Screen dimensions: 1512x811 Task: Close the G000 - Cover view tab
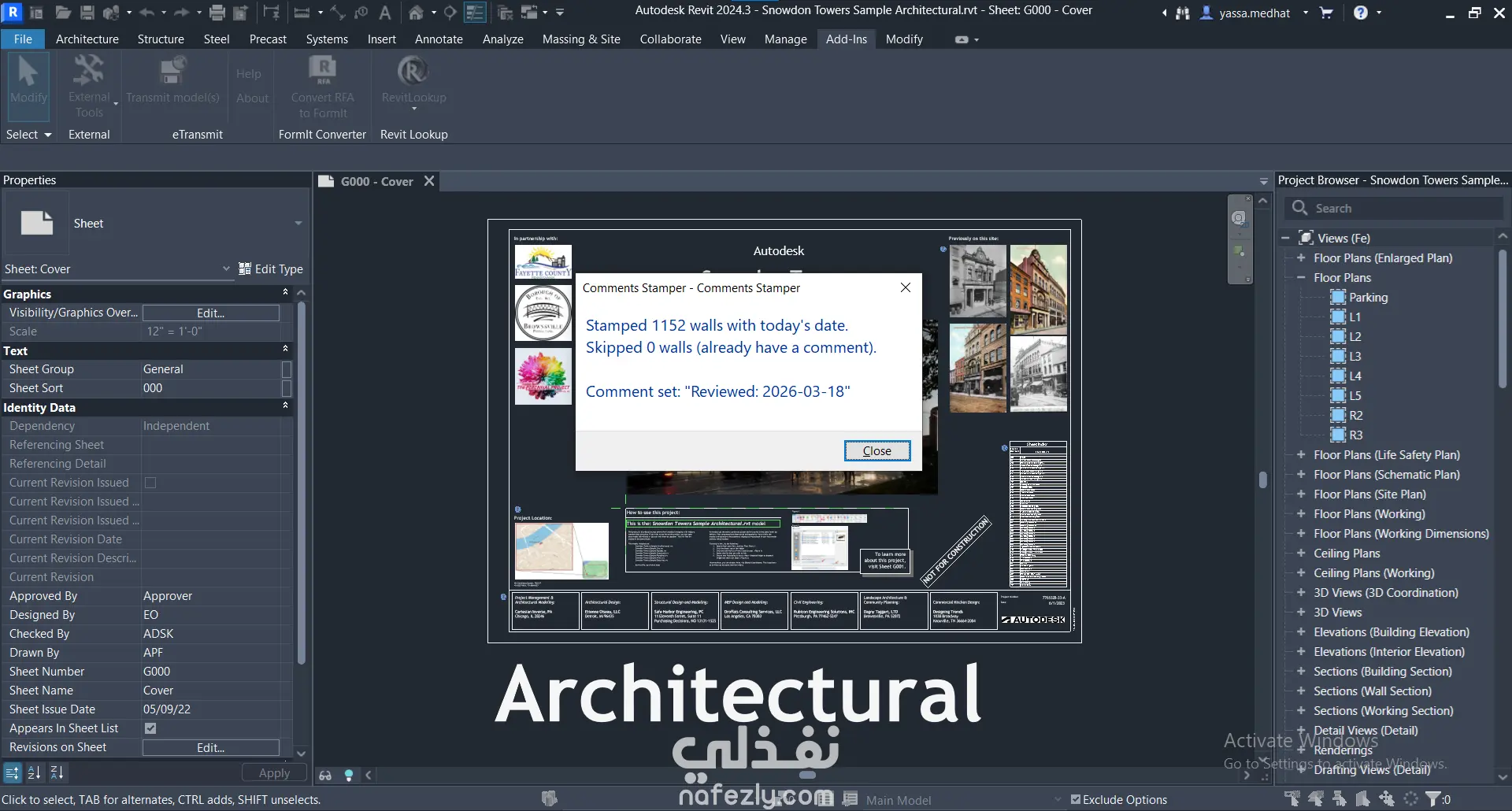pos(429,181)
